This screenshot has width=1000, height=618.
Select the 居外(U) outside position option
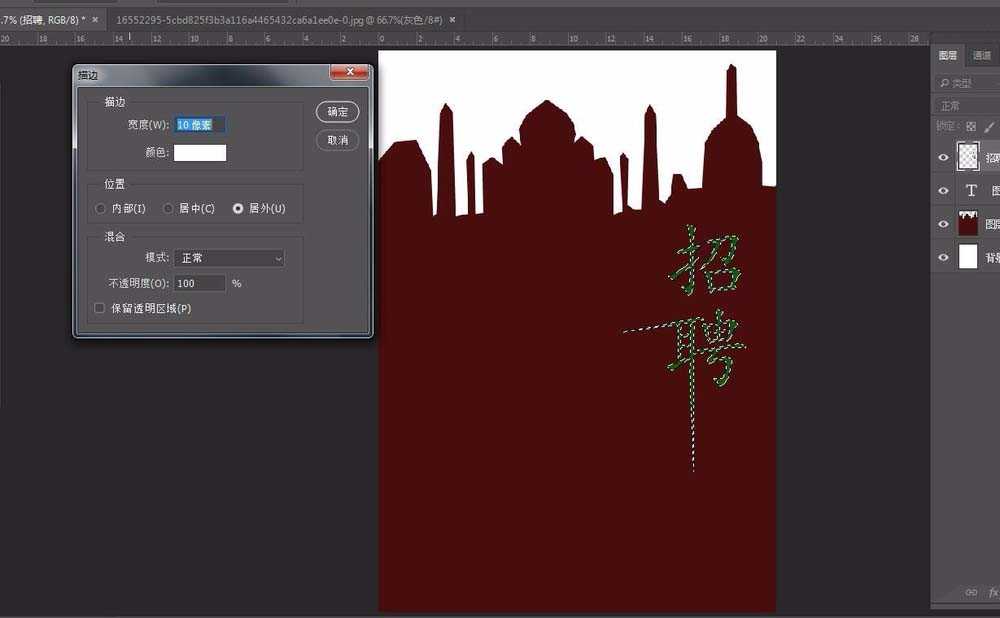[238, 209]
